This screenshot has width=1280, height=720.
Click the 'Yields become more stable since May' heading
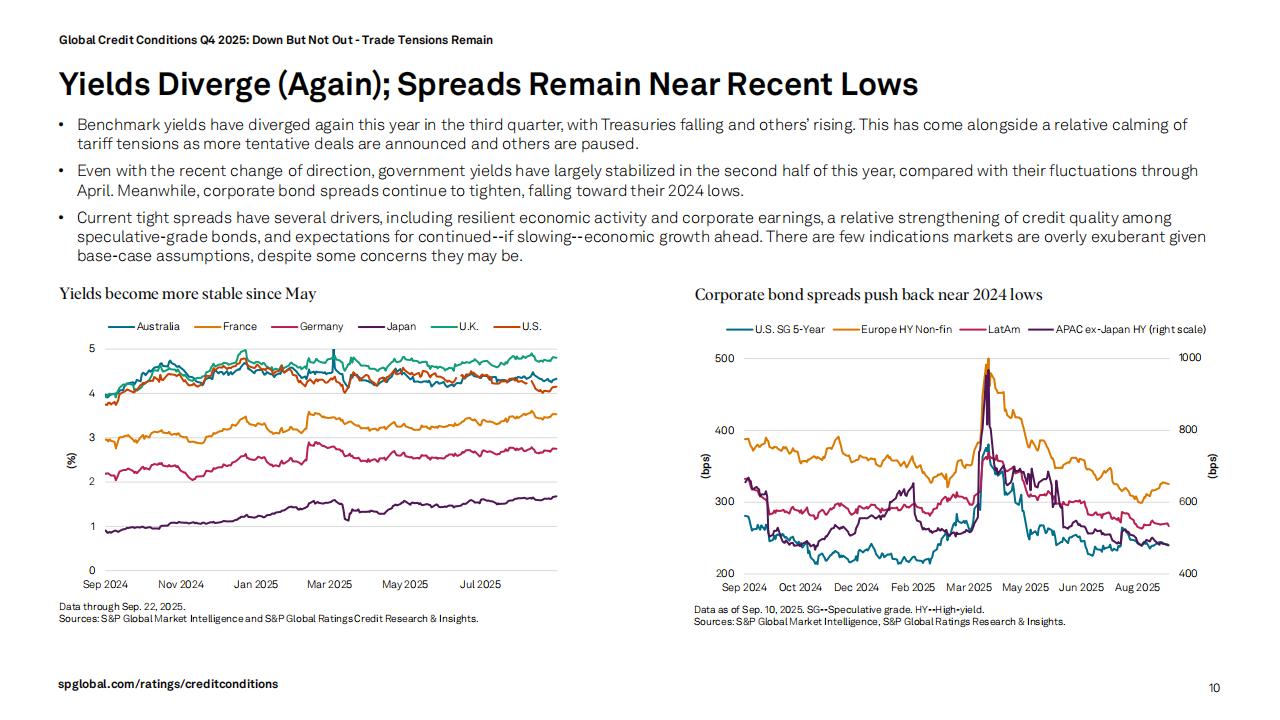[188, 294]
